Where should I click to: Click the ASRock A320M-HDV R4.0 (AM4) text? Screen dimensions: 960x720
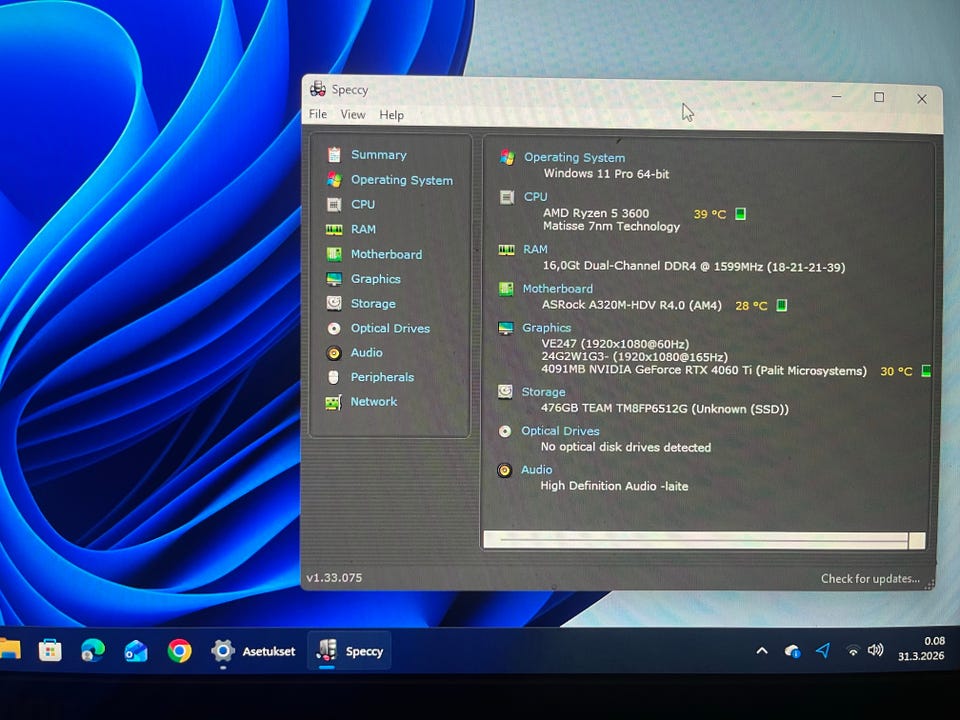[x=632, y=305]
